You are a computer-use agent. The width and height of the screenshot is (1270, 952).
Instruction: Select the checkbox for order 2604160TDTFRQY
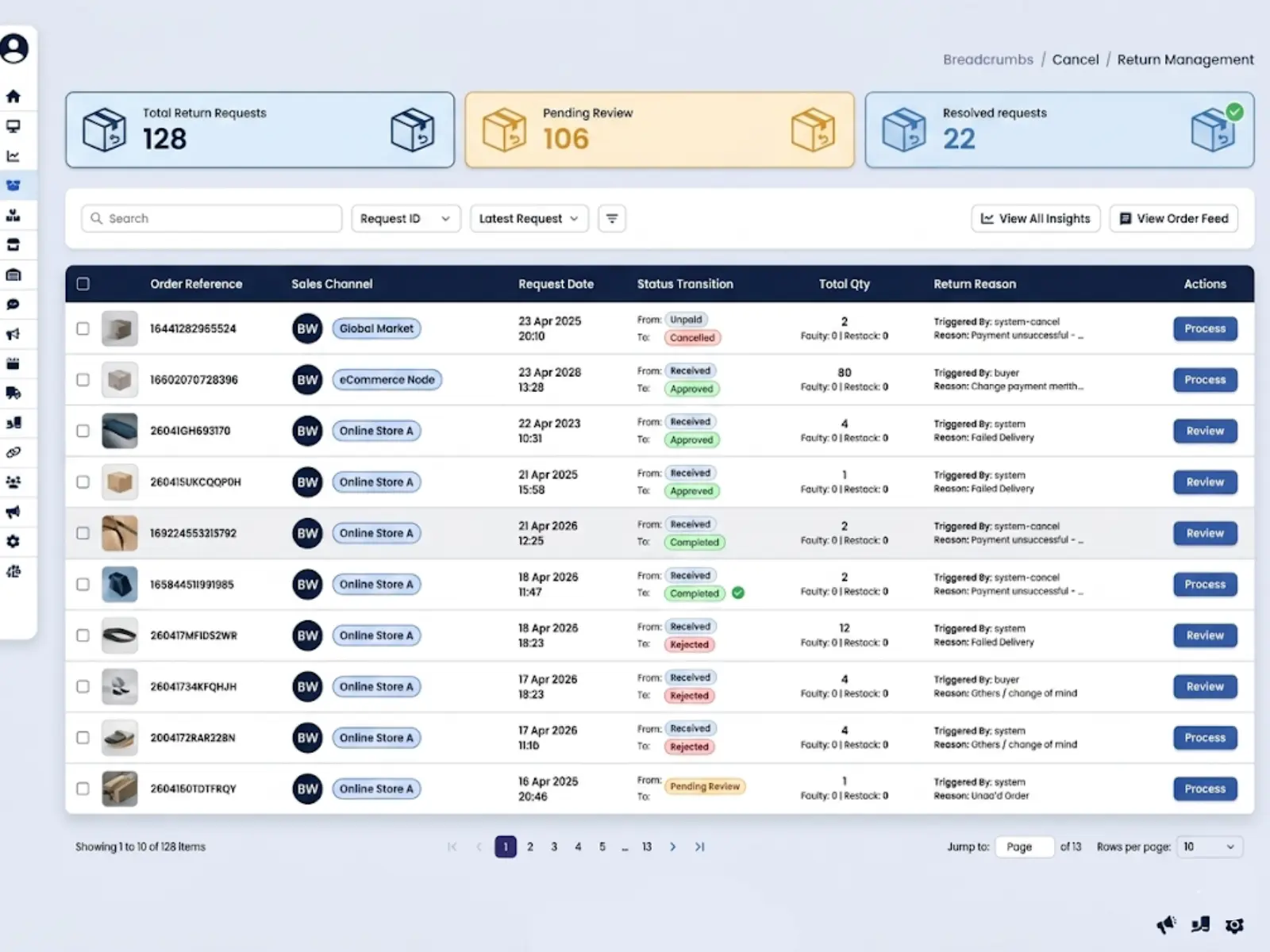click(83, 789)
